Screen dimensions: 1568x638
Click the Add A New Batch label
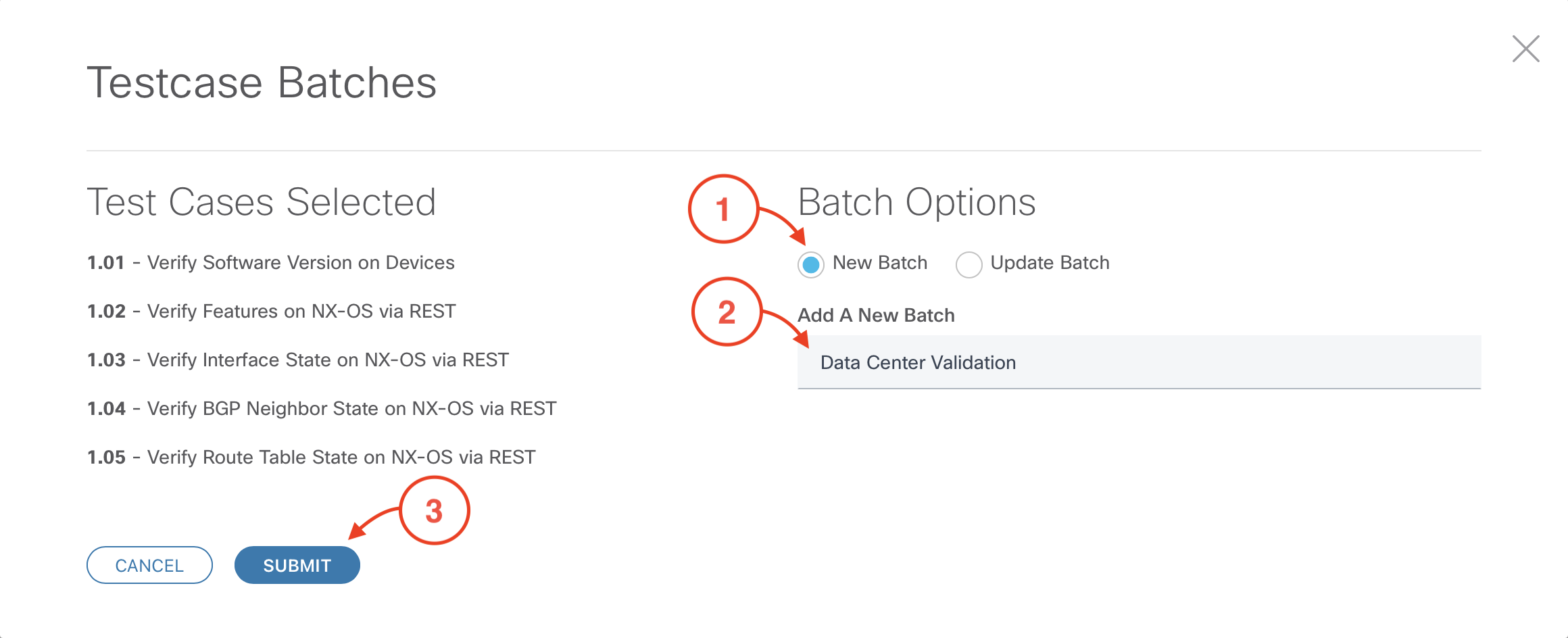[876, 316]
